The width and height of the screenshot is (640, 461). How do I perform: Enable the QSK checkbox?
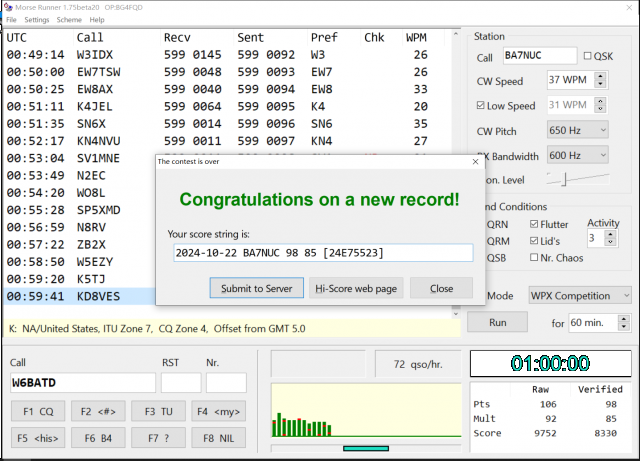587,56
